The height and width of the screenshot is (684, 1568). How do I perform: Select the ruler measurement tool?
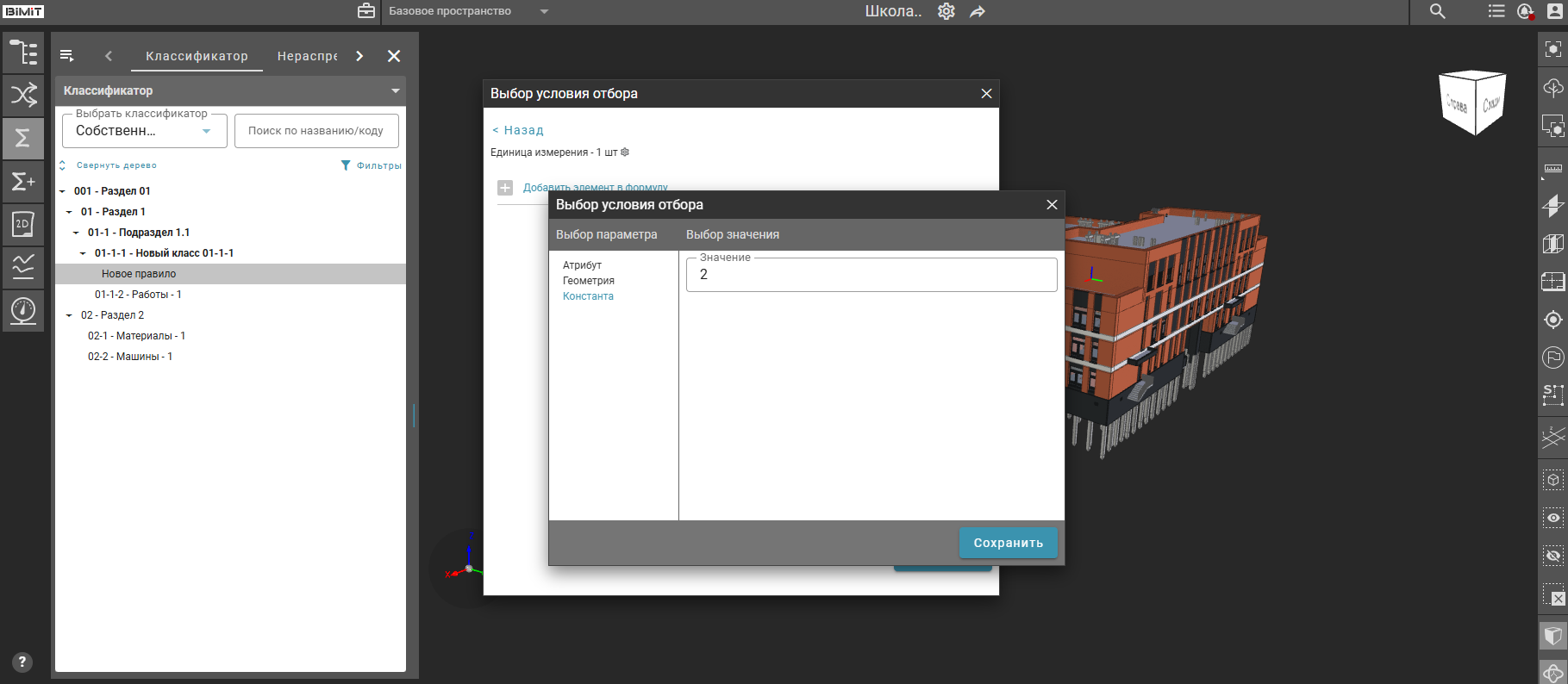click(1552, 169)
